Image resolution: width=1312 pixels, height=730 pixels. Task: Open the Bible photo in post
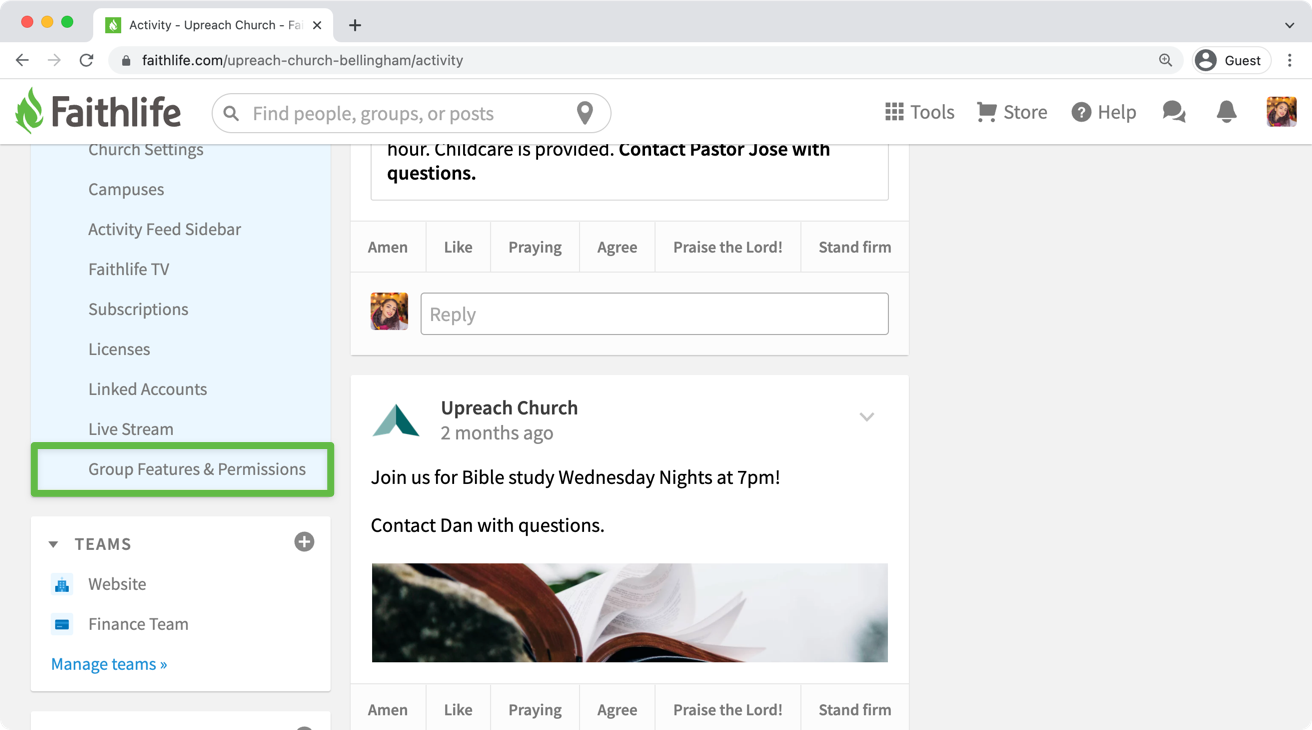coord(630,613)
